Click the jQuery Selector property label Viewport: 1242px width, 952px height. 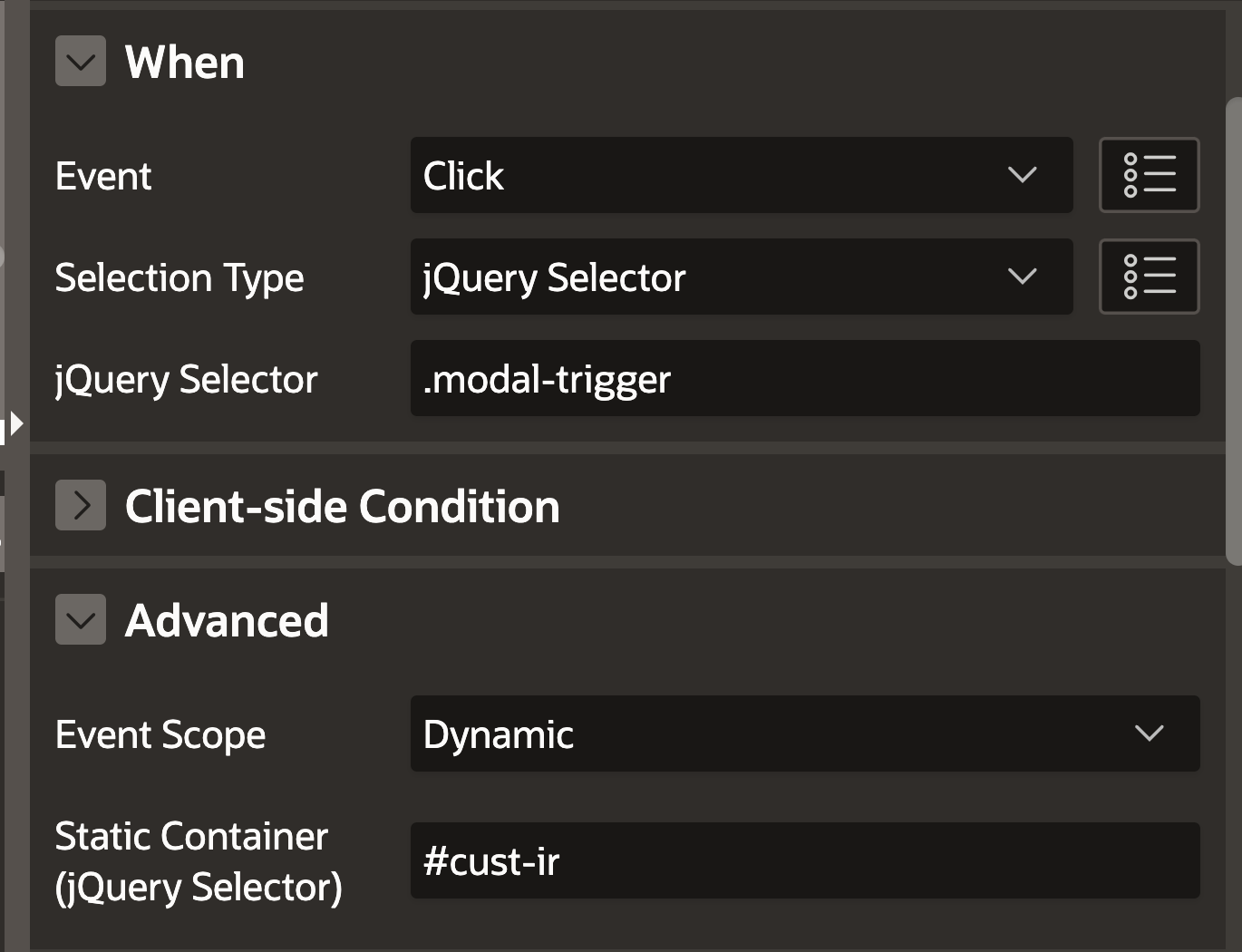[x=186, y=379]
